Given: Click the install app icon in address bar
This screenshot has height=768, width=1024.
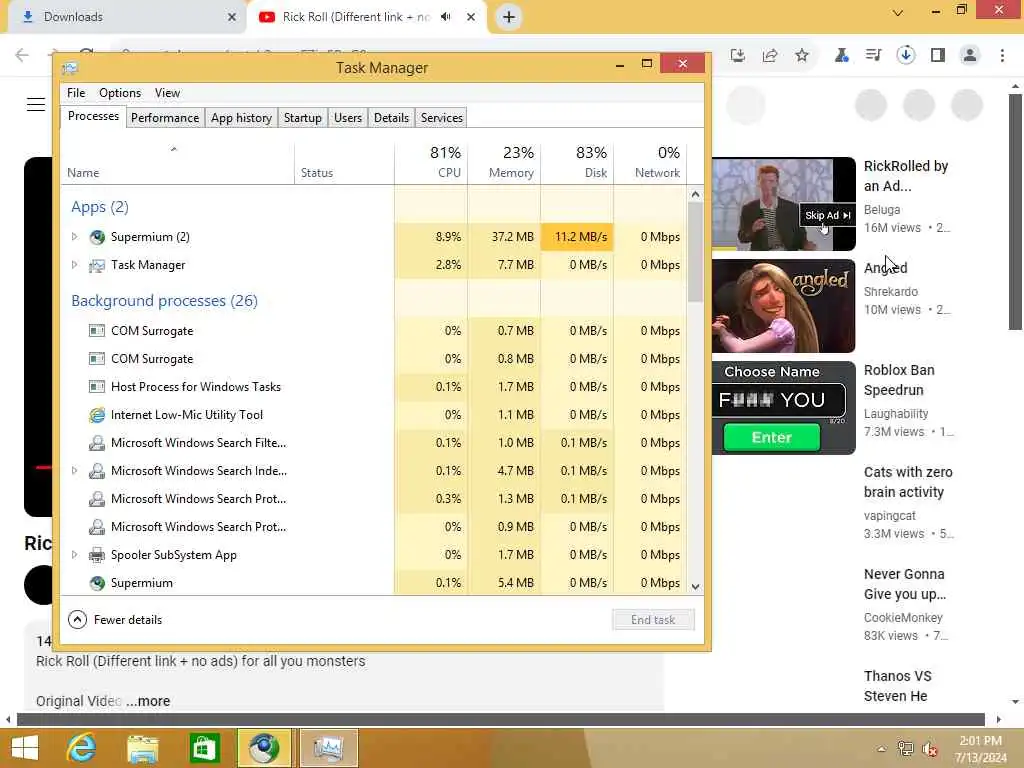Looking at the screenshot, I should (x=738, y=56).
